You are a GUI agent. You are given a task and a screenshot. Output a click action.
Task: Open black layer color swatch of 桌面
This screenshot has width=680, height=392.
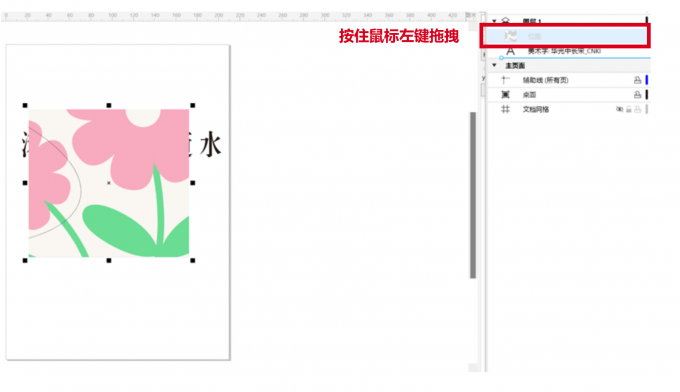tap(647, 95)
